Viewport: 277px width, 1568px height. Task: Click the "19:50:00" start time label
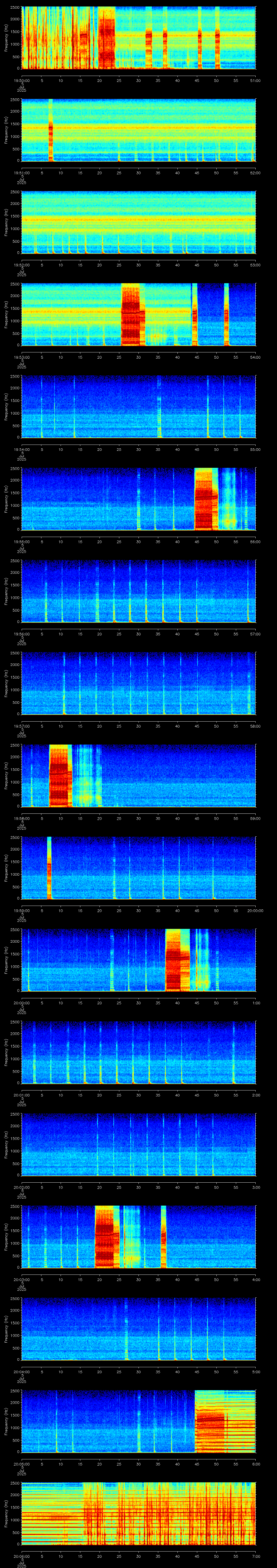coord(22,80)
